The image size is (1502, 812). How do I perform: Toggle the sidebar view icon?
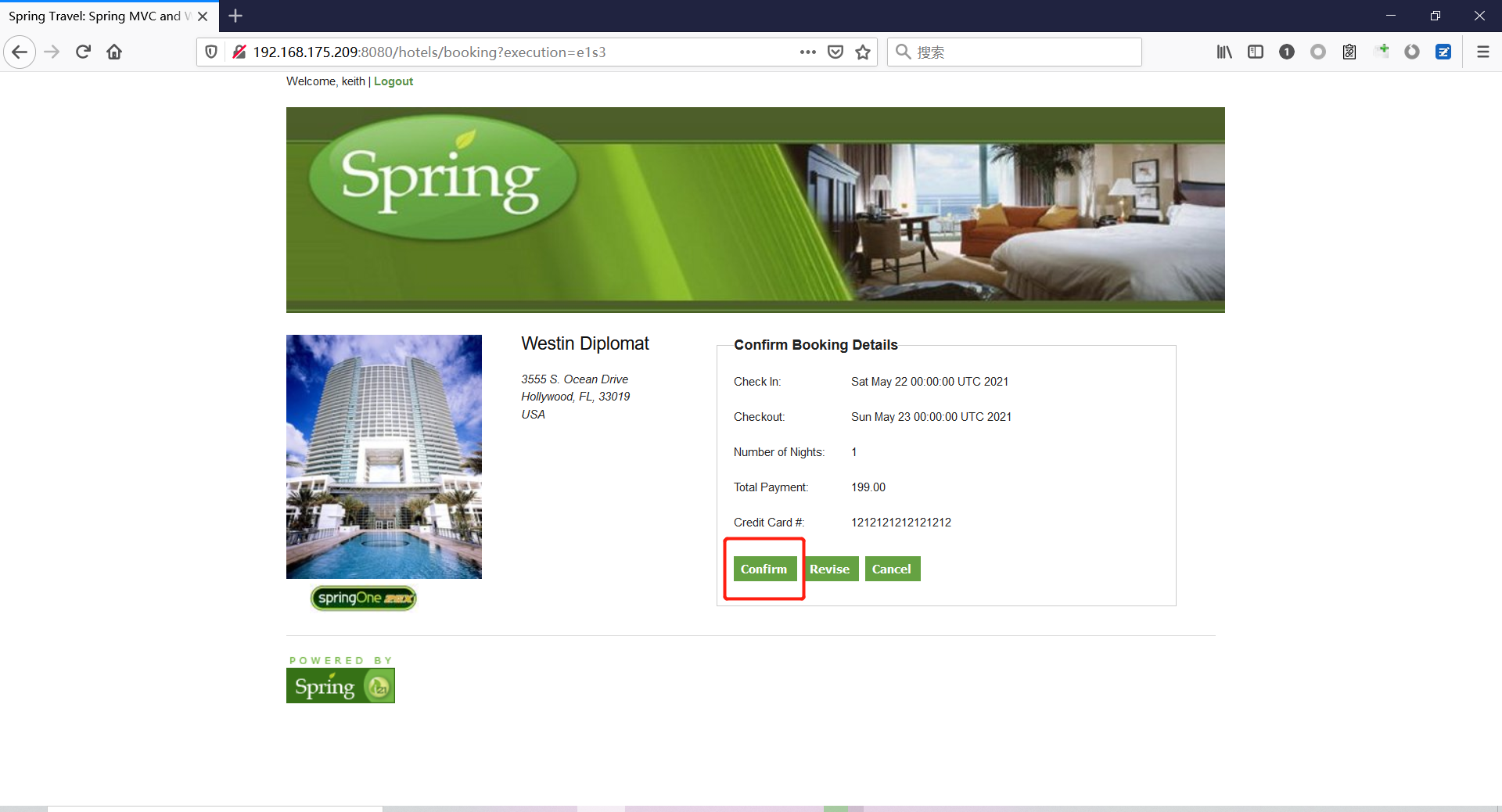pyautogui.click(x=1256, y=52)
